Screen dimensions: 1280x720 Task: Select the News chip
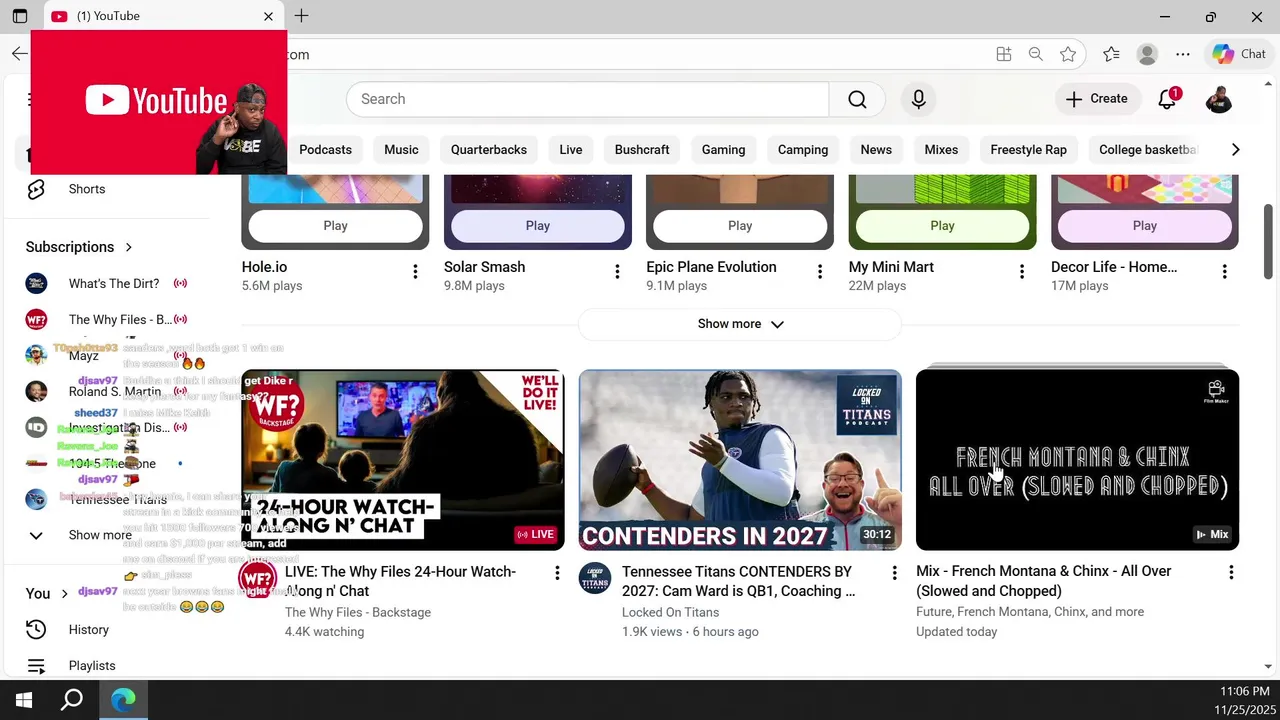point(876,150)
